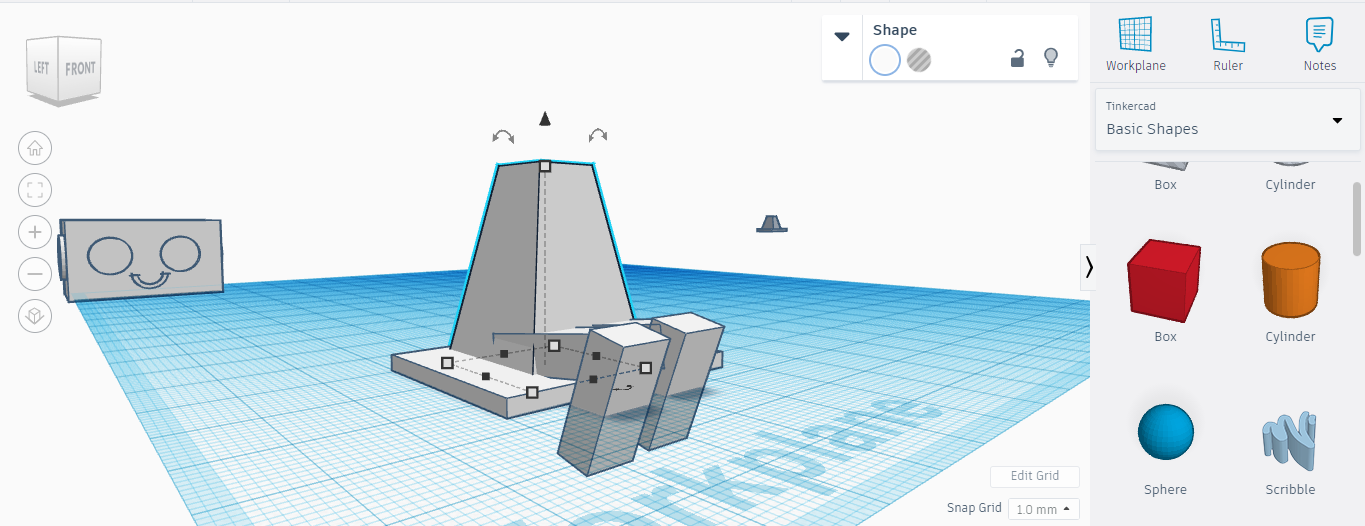Click the shapes panel scrollbar
Image resolution: width=1365 pixels, height=526 pixels.
click(1357, 219)
